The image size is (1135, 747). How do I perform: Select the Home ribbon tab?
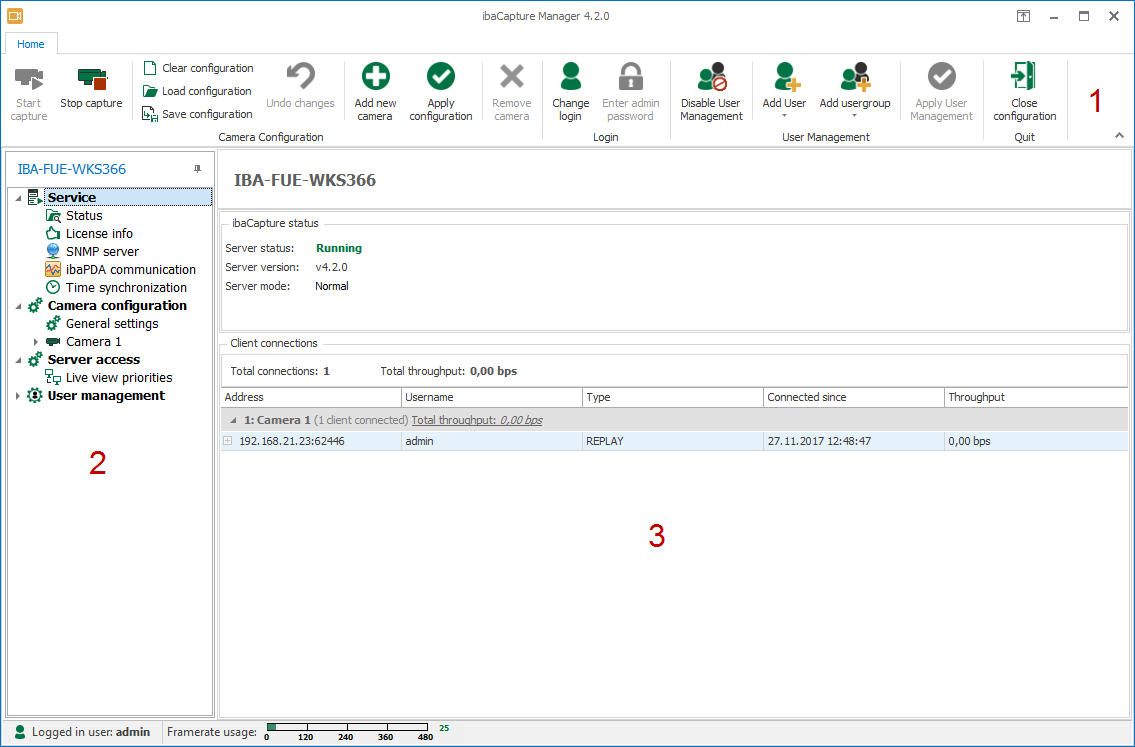31,44
